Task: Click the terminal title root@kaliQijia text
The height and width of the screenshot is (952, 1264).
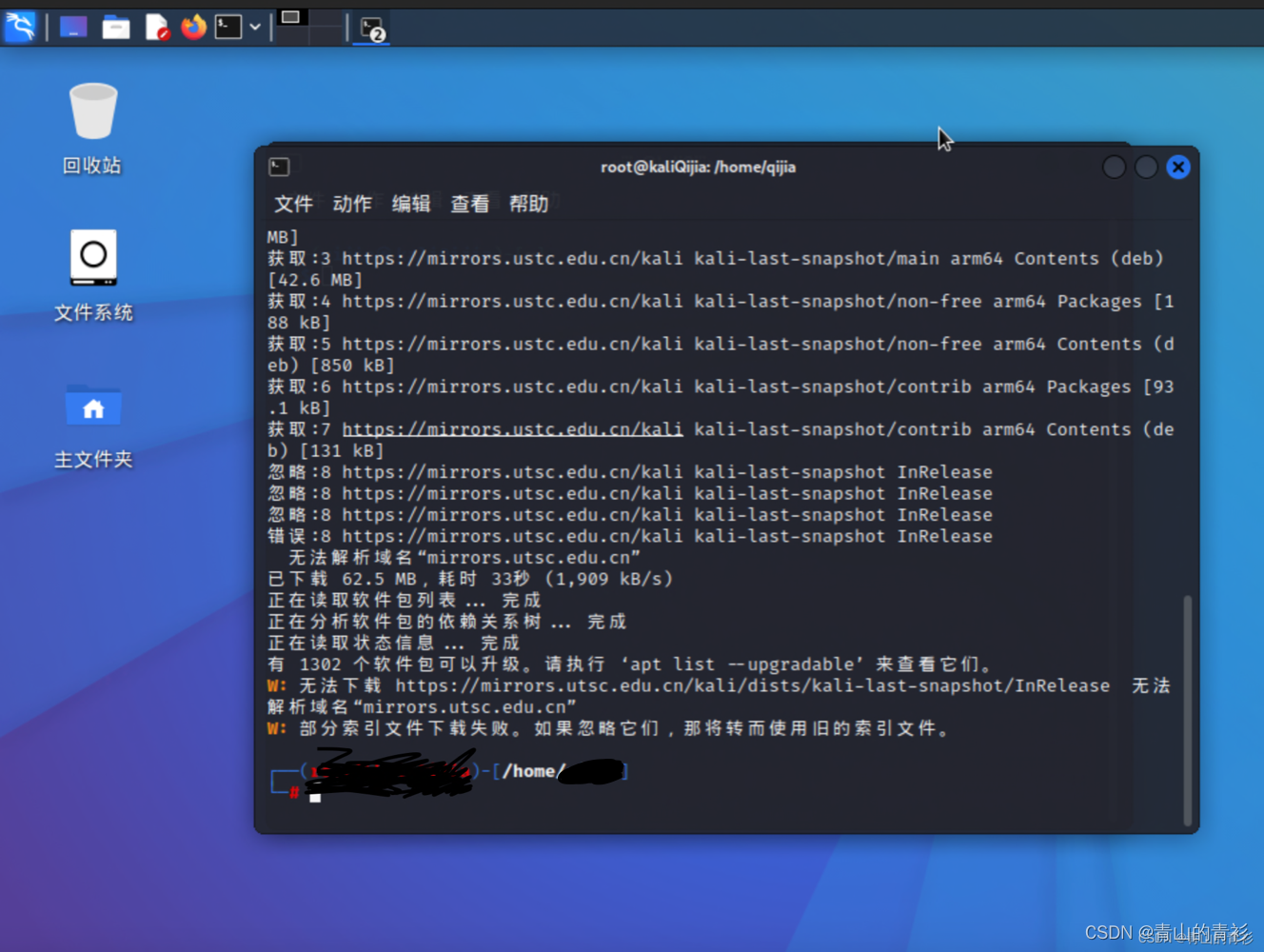Action: pyautogui.click(x=698, y=167)
